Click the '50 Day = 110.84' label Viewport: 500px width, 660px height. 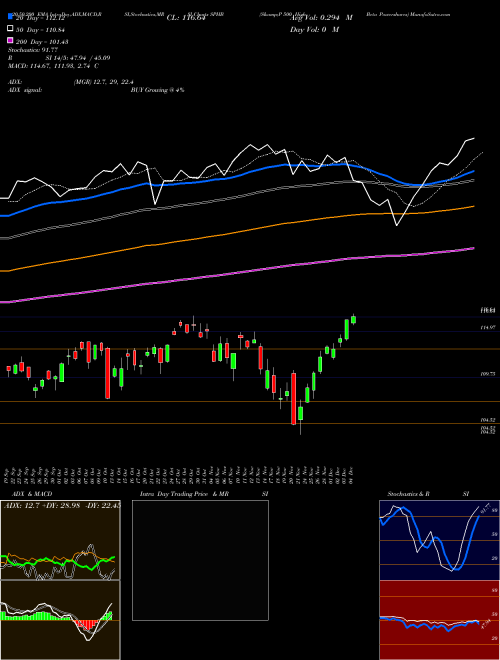point(42,30)
